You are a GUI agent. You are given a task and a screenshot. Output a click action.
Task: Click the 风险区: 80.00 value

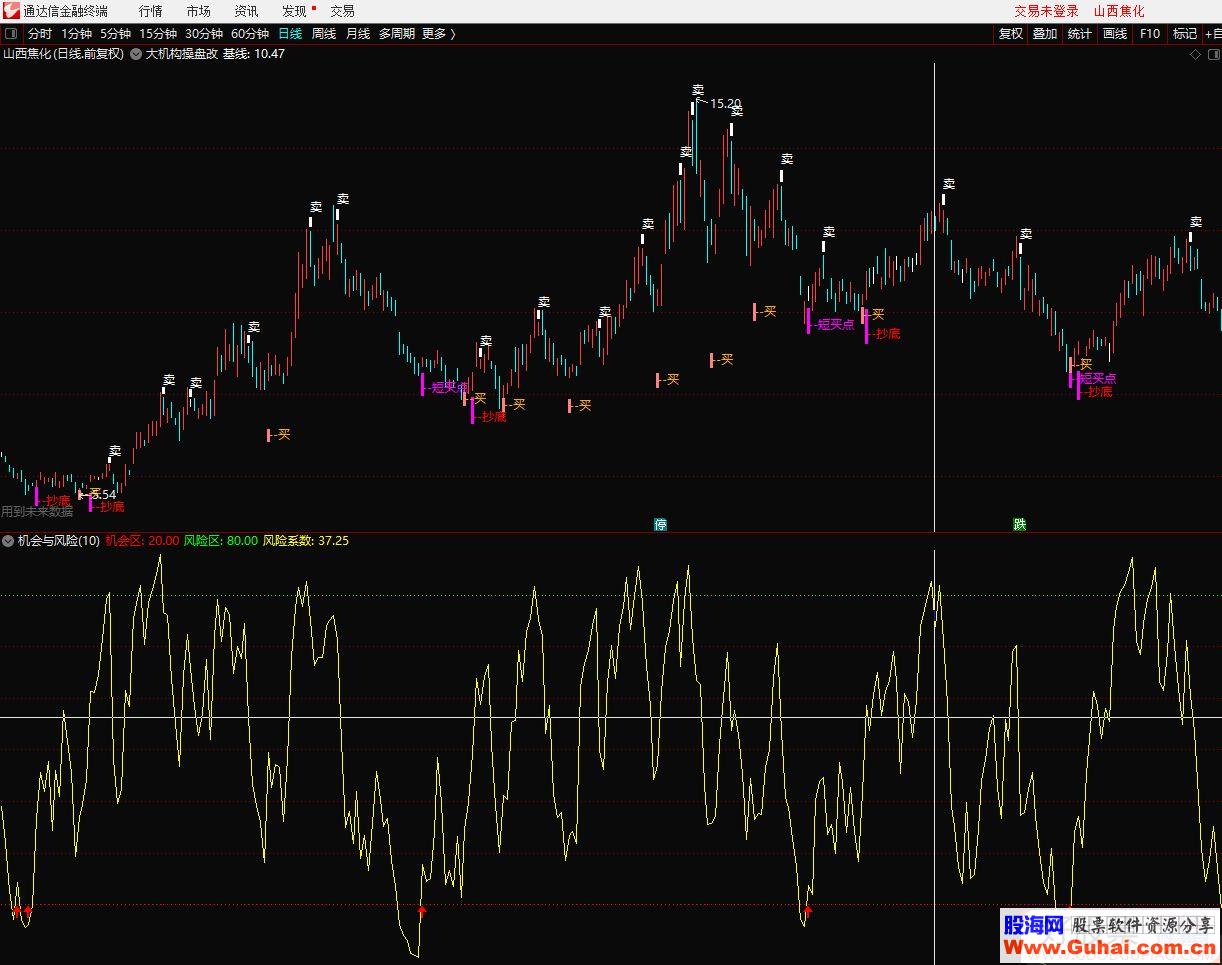tap(220, 541)
